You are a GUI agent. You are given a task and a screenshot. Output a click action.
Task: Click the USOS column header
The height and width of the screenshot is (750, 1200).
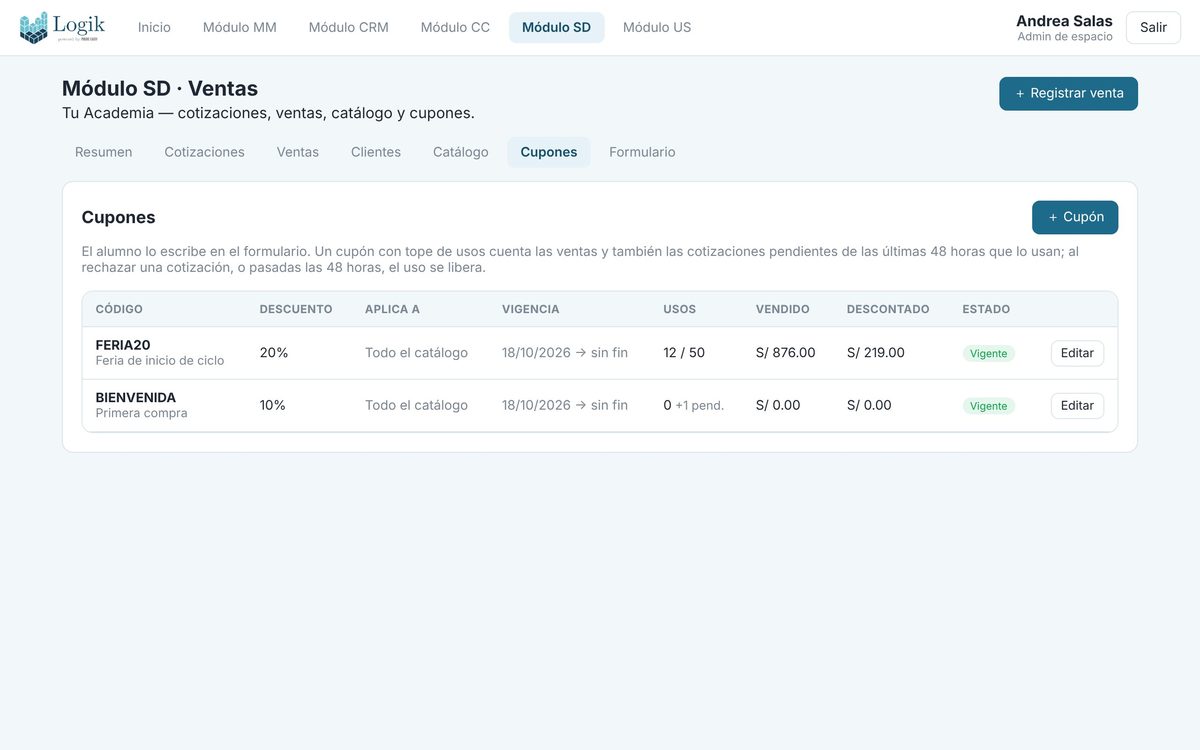pos(680,309)
